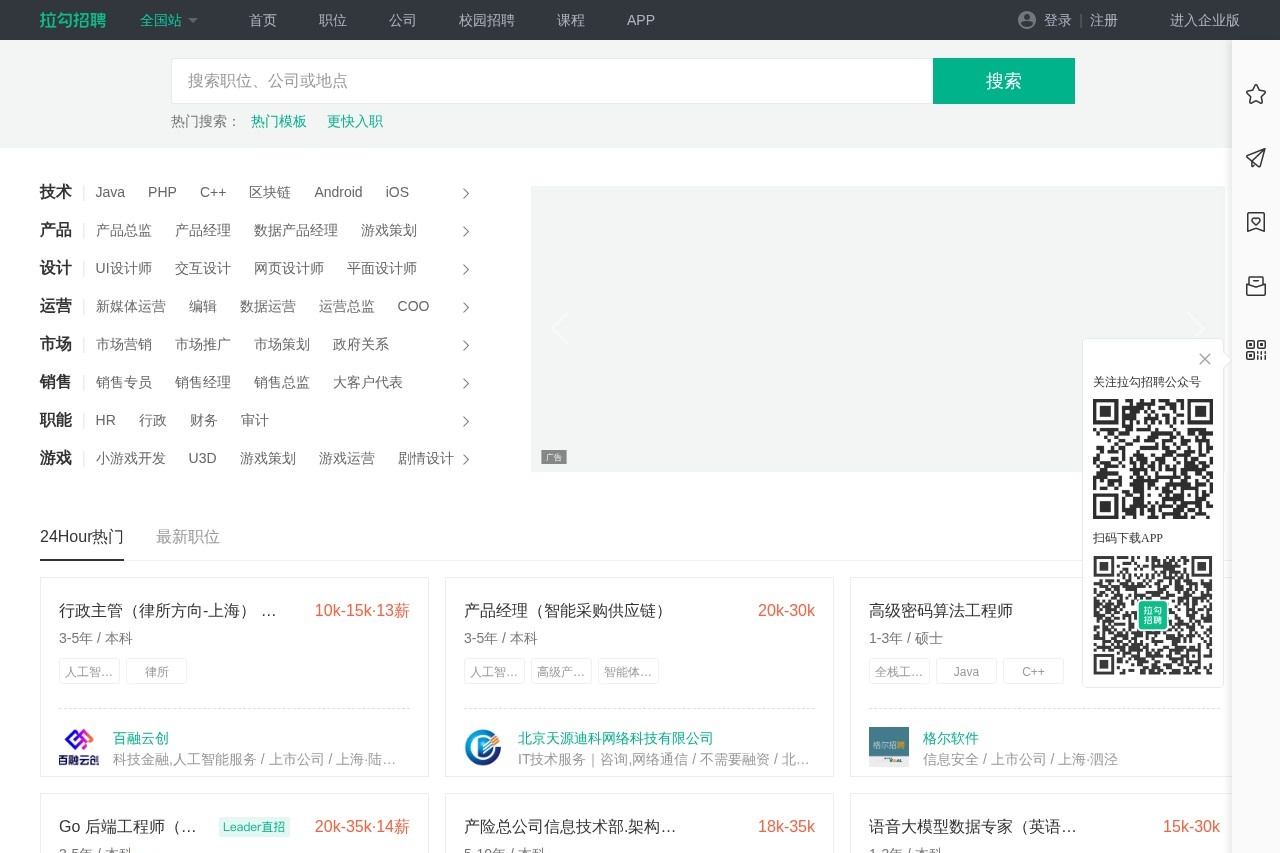The width and height of the screenshot is (1280, 853).
Task: Click the heart bookmark icon in right sidebar
Action: coord(1256,222)
